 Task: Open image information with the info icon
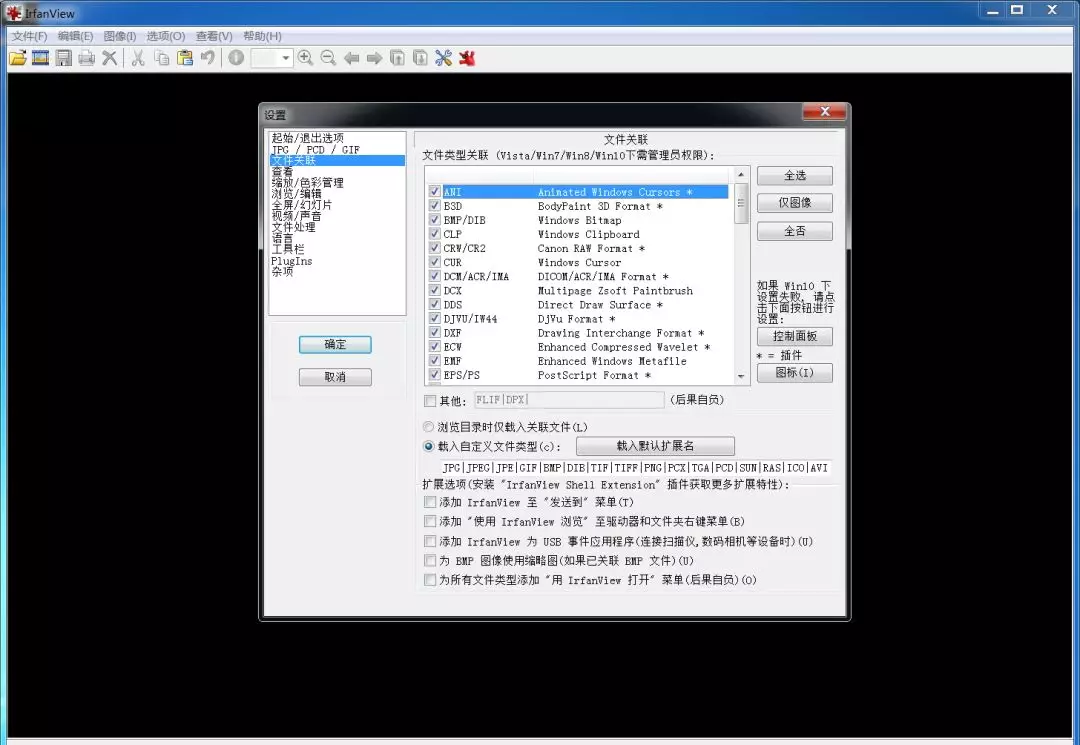point(236,59)
